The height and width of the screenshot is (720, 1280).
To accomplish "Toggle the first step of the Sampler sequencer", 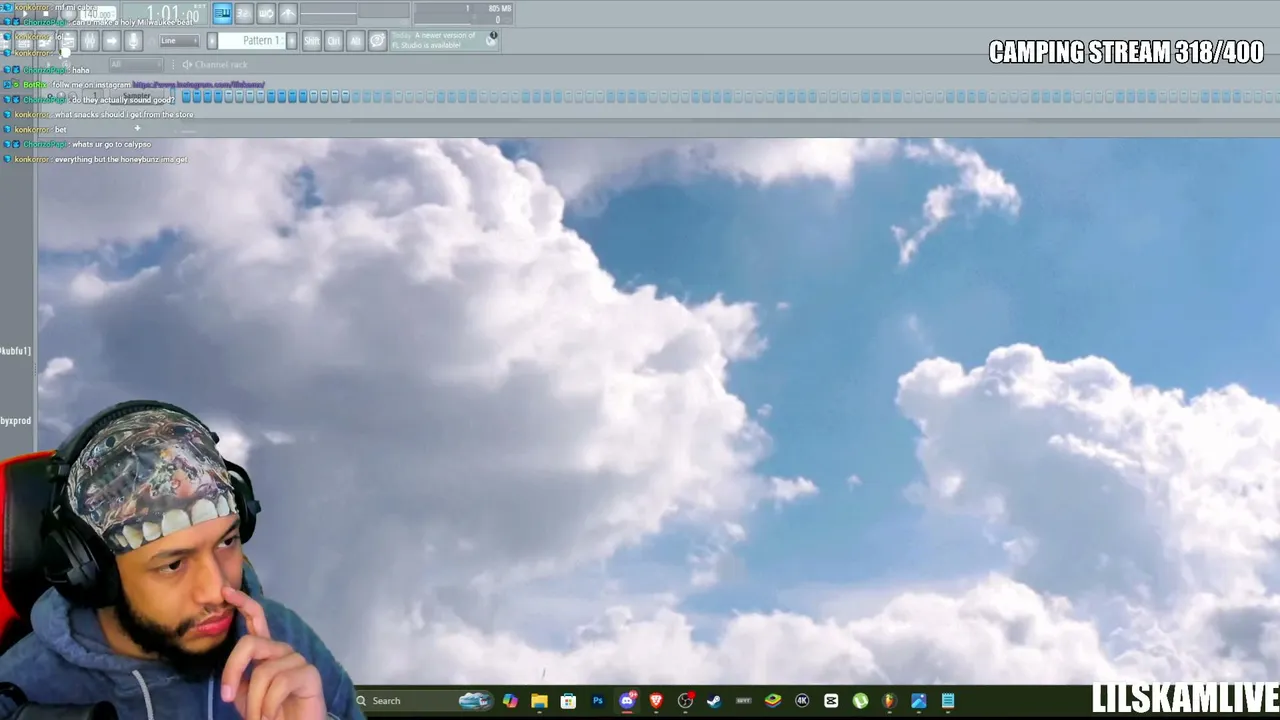I will point(186,96).
